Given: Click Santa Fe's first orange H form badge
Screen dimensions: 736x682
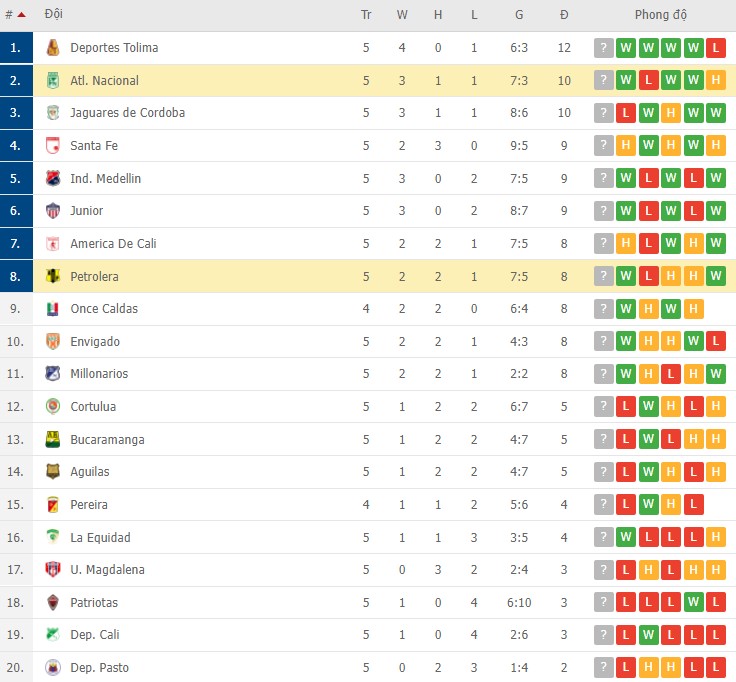Looking at the screenshot, I should tap(626, 146).
